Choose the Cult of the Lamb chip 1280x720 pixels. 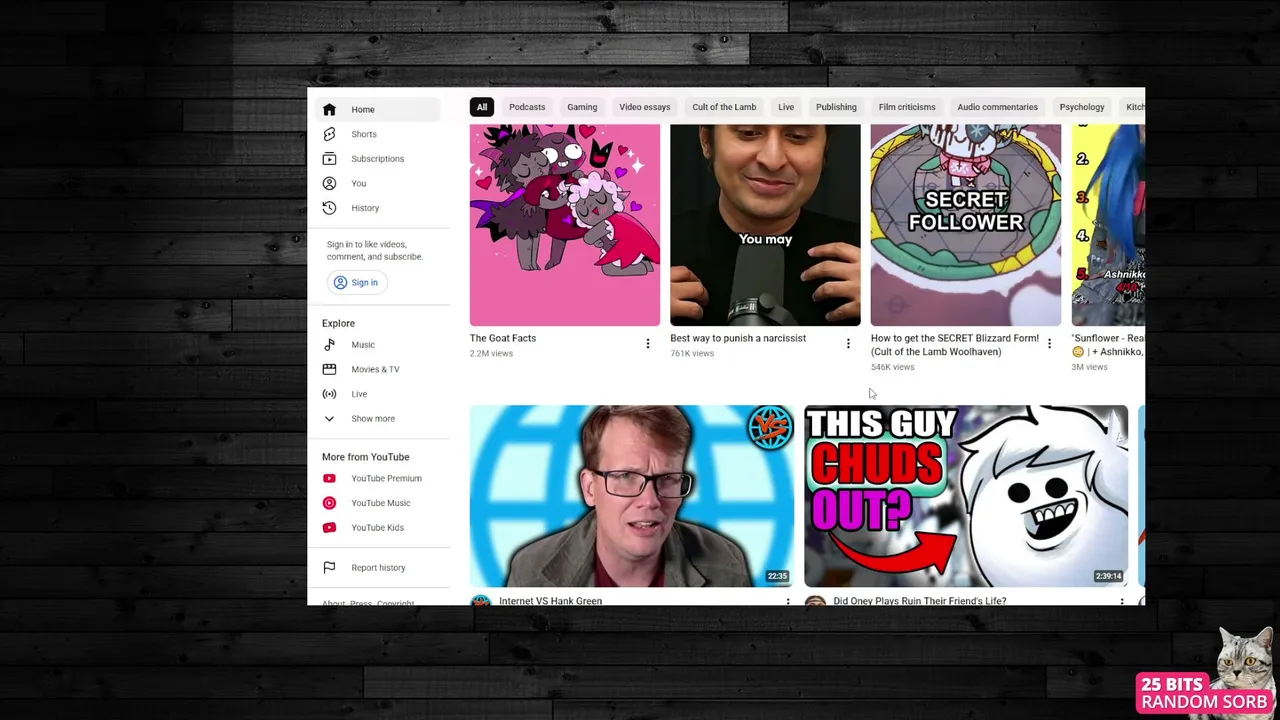724,107
